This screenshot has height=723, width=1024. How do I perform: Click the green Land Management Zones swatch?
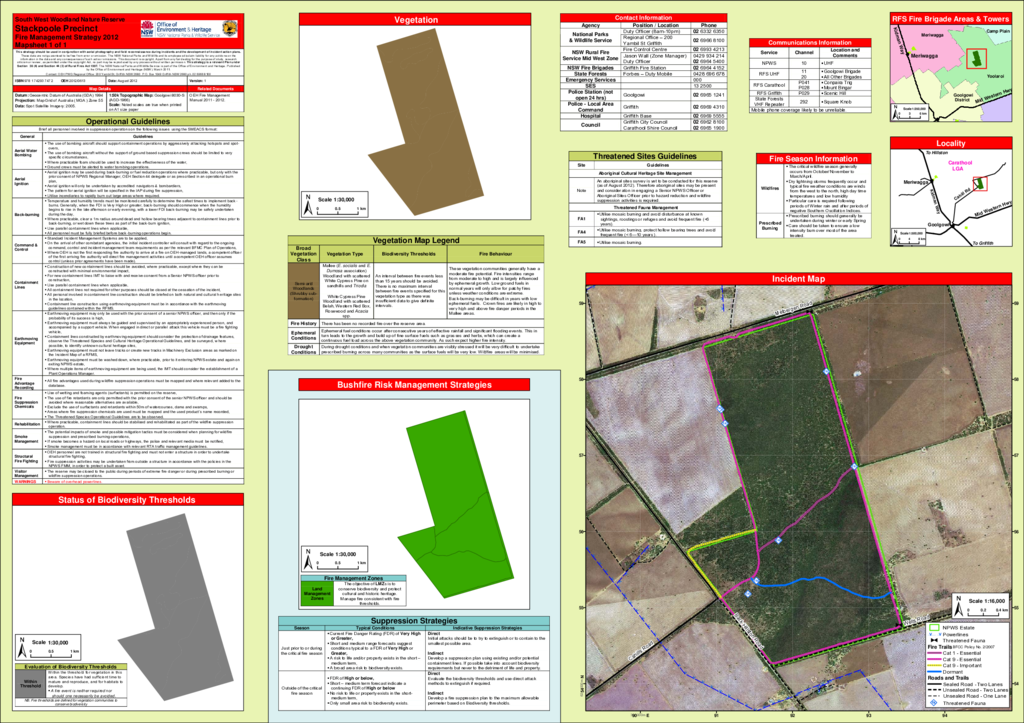click(x=317, y=593)
